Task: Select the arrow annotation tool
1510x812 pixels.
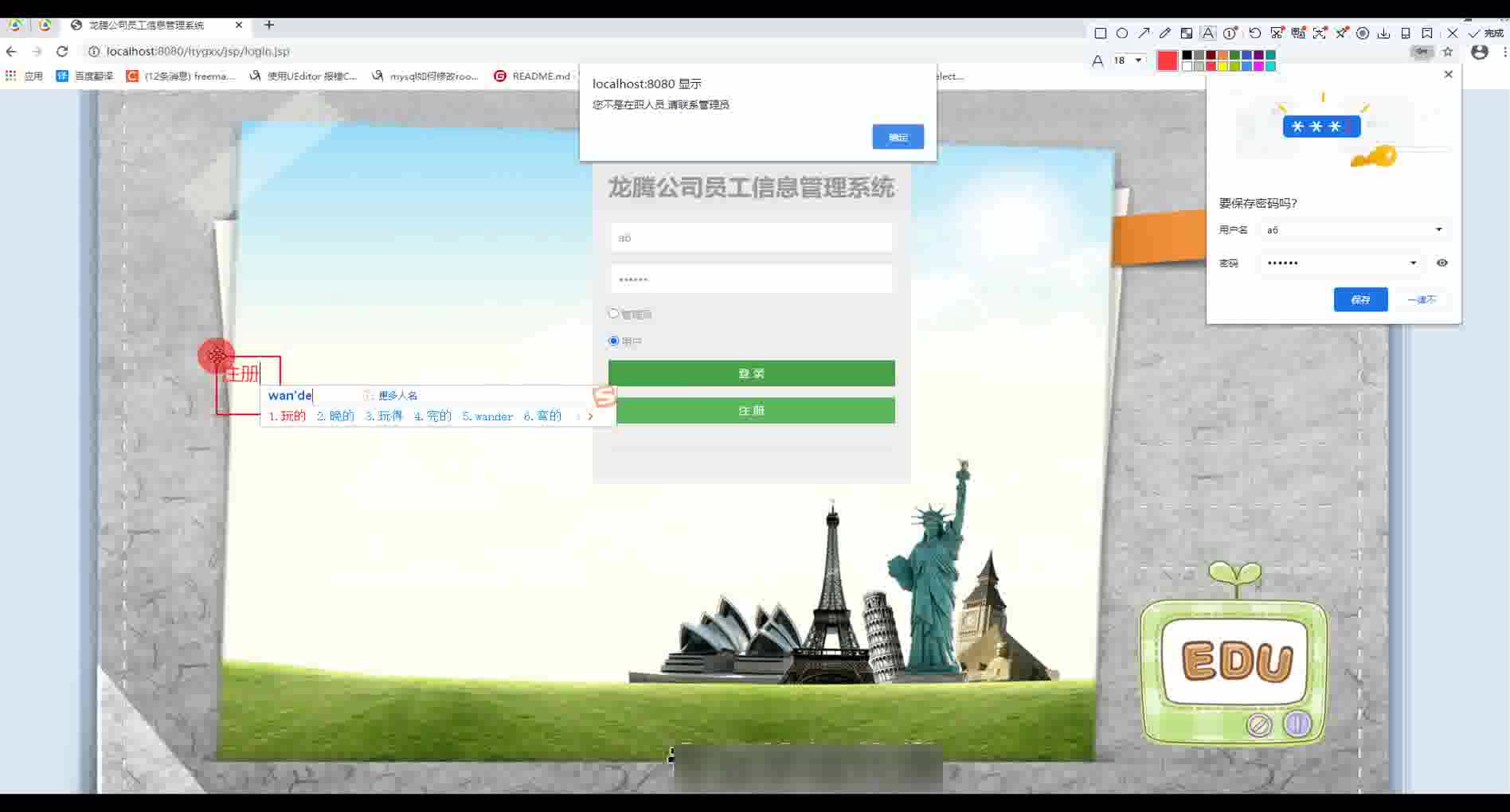Action: tap(1144, 33)
